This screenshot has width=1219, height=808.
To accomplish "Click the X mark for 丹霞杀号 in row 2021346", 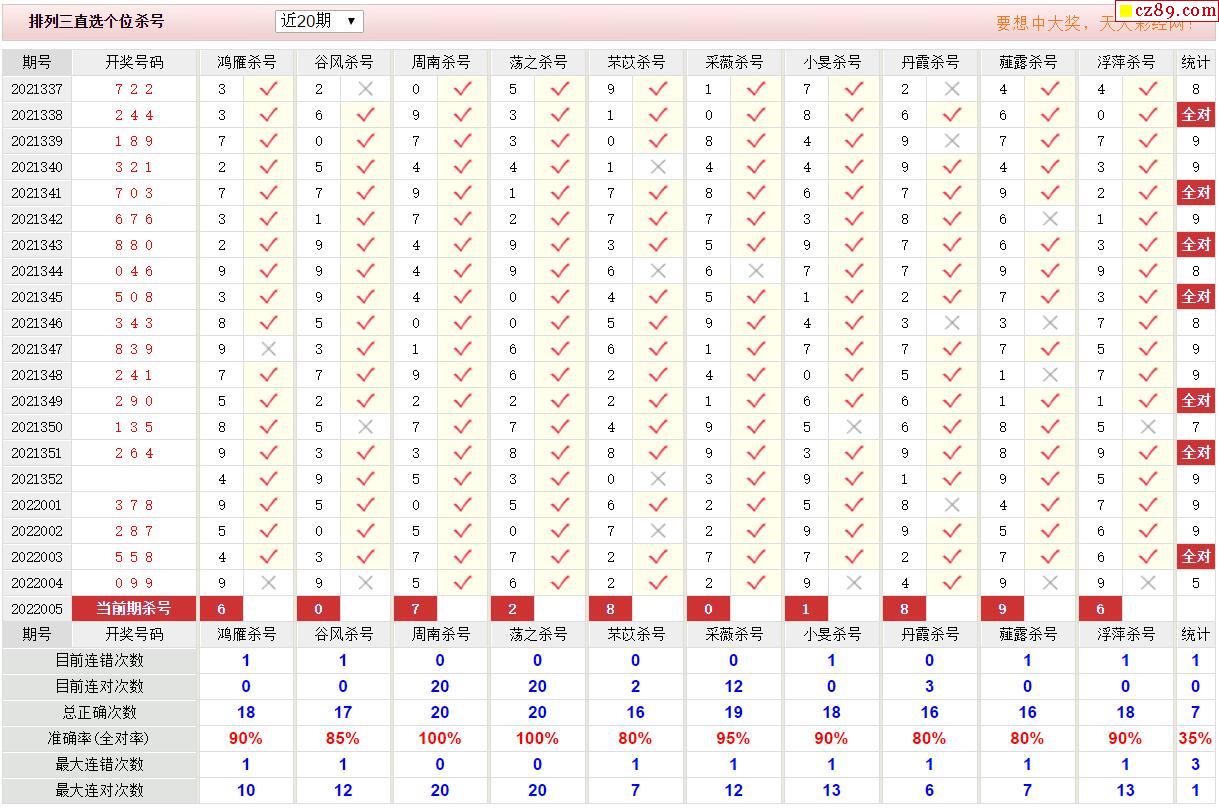I will click(952, 323).
